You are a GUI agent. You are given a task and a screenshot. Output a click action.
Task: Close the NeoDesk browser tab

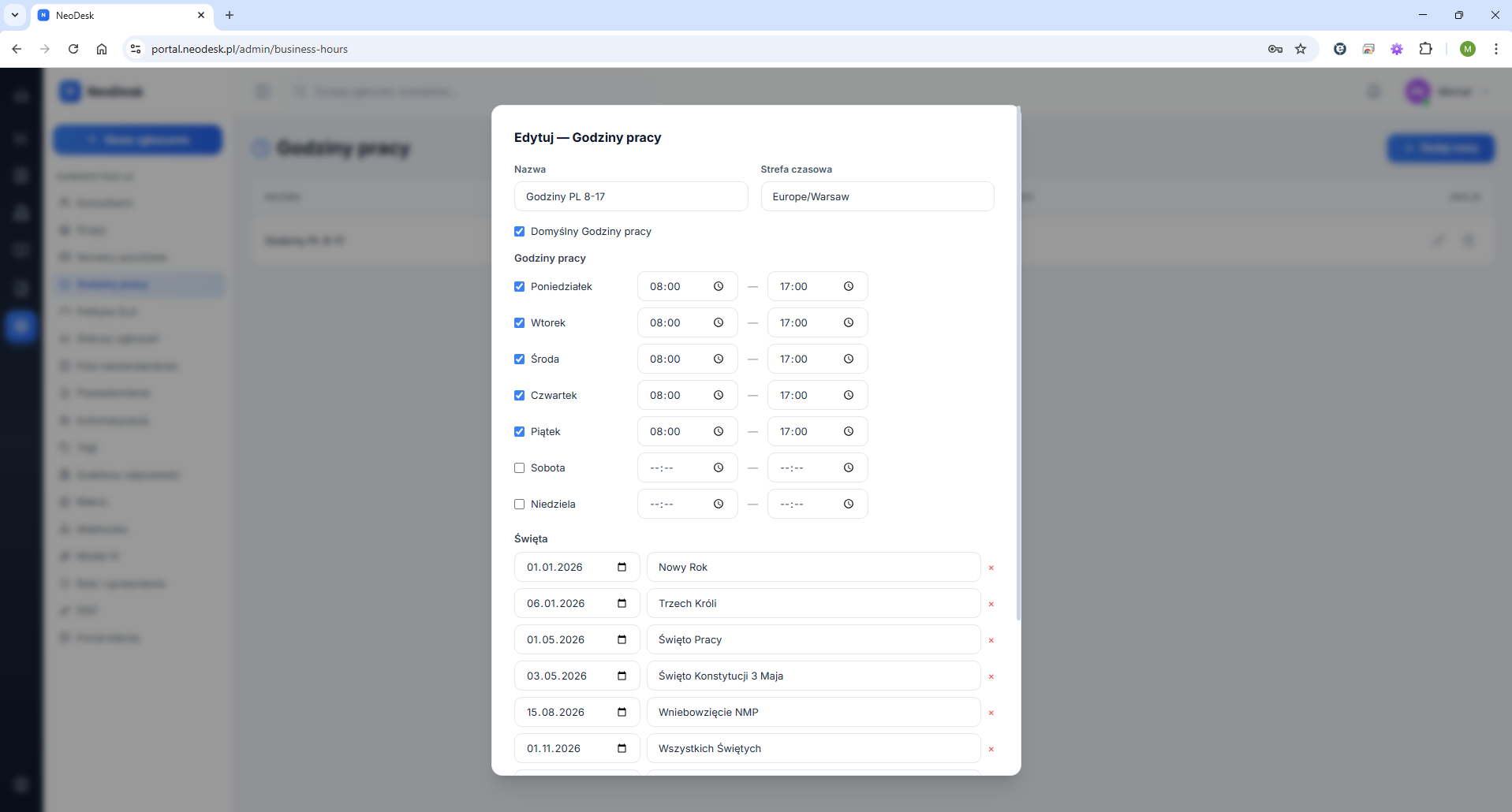click(x=201, y=15)
